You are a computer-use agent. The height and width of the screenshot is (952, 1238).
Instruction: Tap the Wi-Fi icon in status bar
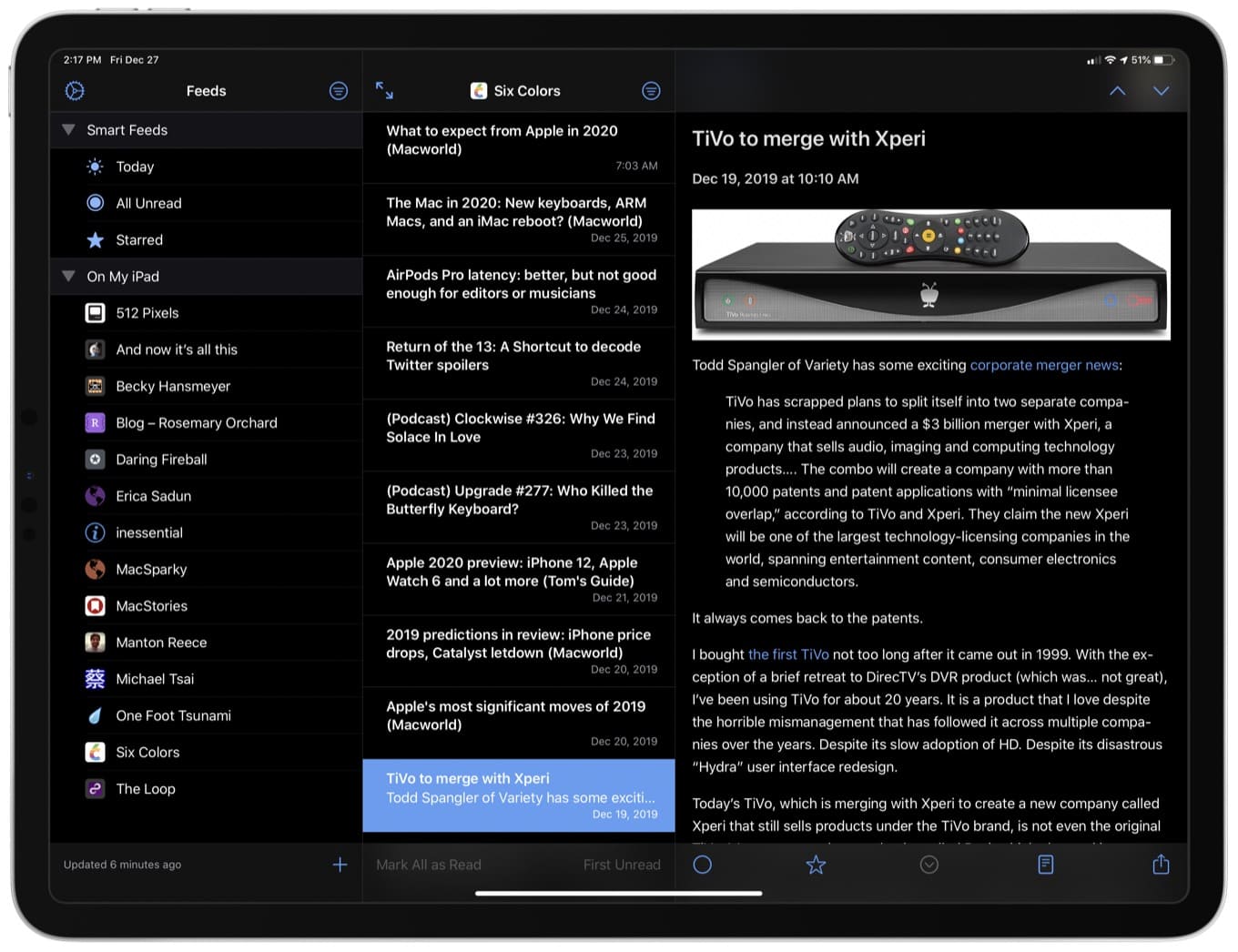1110,60
